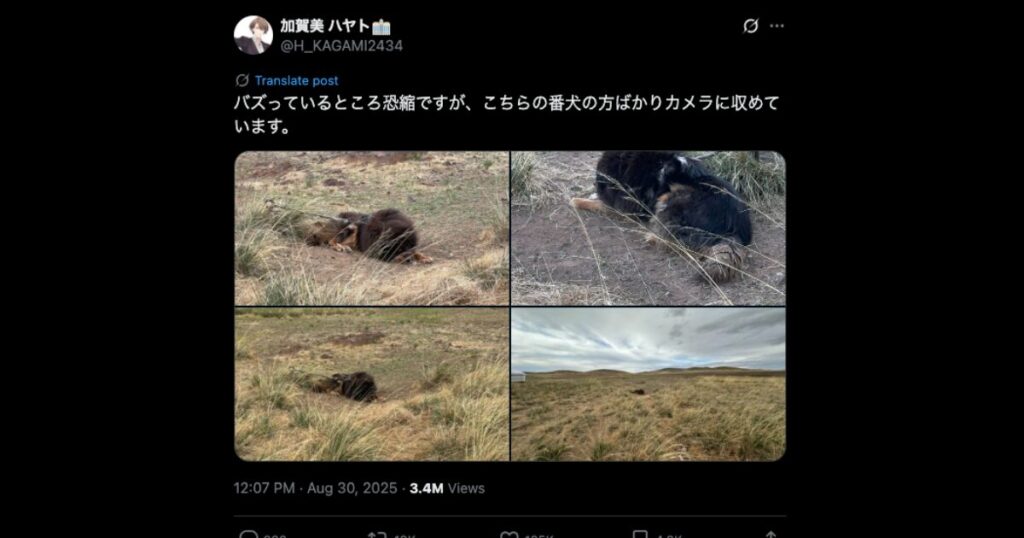Image resolution: width=1024 pixels, height=538 pixels.
Task: Click the repost arrows icon
Action: (x=377, y=535)
